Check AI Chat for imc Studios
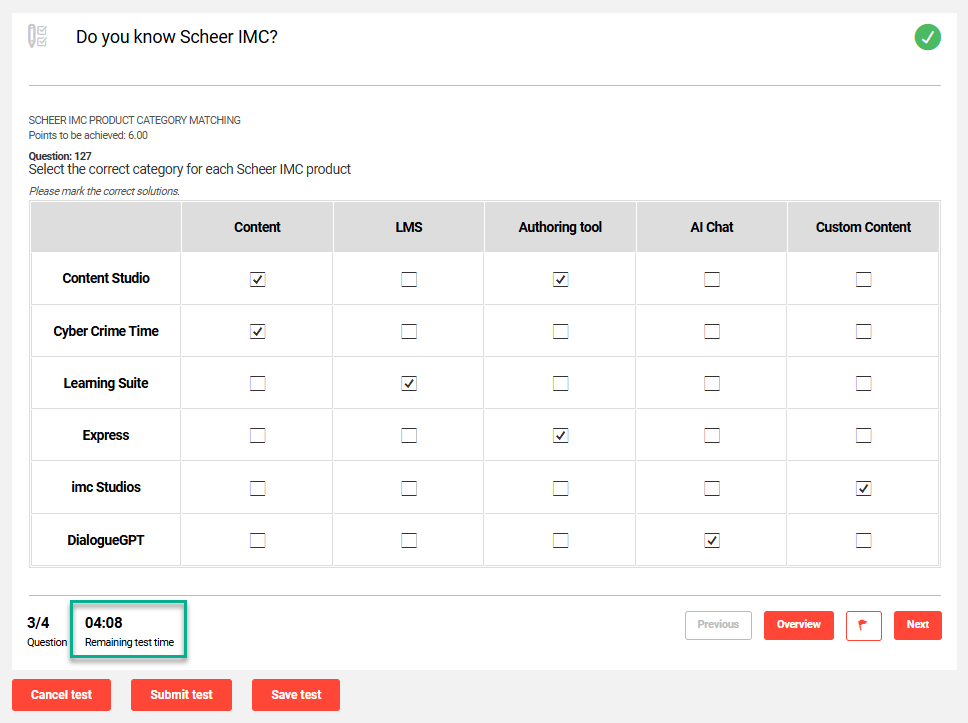Image resolution: width=968 pixels, height=723 pixels. [x=712, y=488]
